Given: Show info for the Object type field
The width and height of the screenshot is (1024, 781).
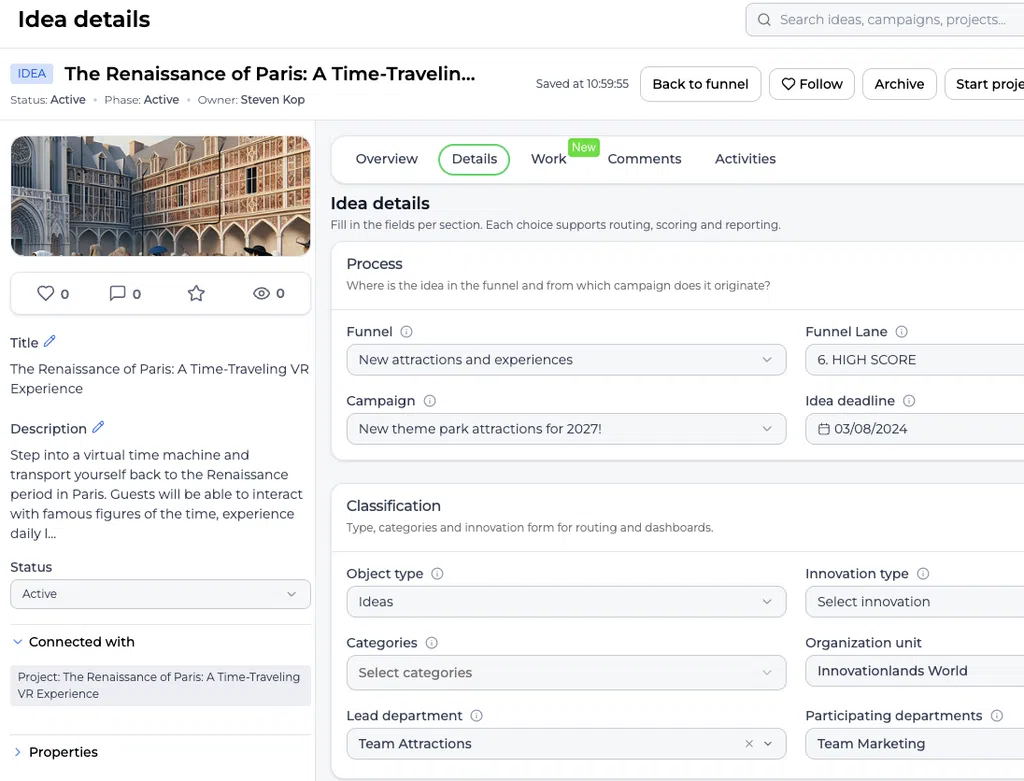Looking at the screenshot, I should tap(438, 573).
